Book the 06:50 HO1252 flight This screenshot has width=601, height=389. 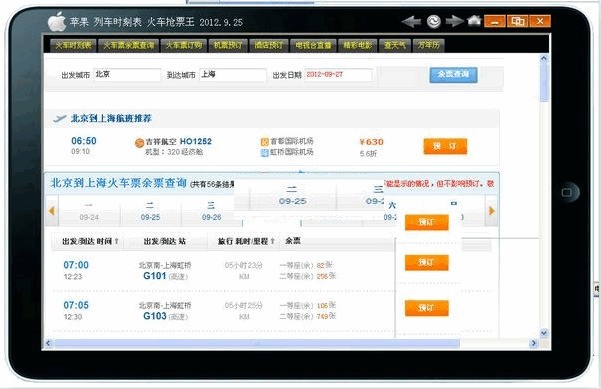click(x=445, y=146)
